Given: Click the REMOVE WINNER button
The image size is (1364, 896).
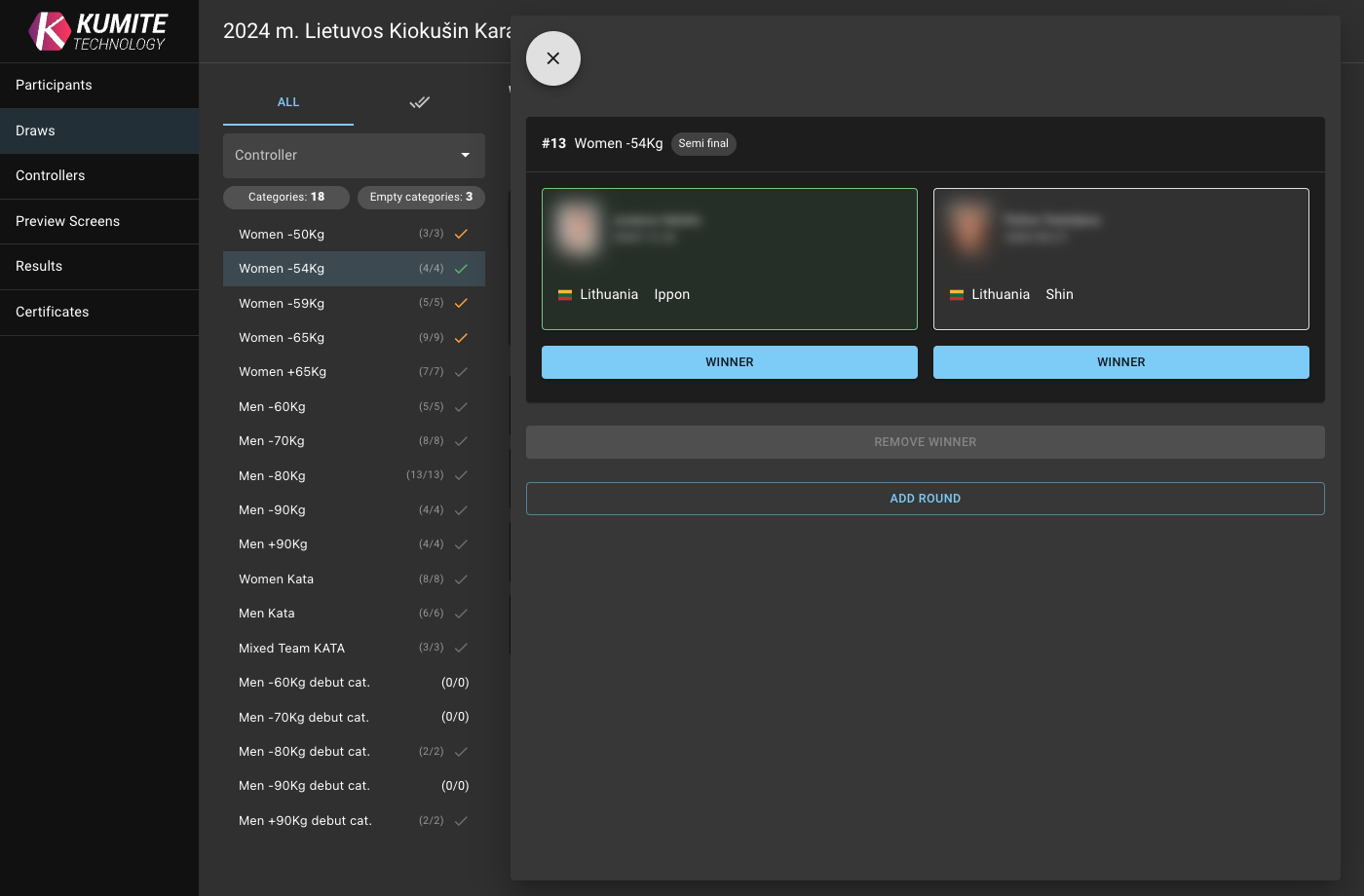Looking at the screenshot, I should [925, 441].
